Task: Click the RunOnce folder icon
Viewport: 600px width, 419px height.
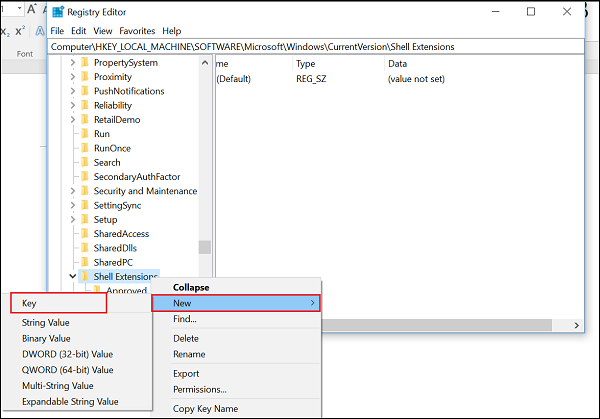Action: (x=85, y=148)
